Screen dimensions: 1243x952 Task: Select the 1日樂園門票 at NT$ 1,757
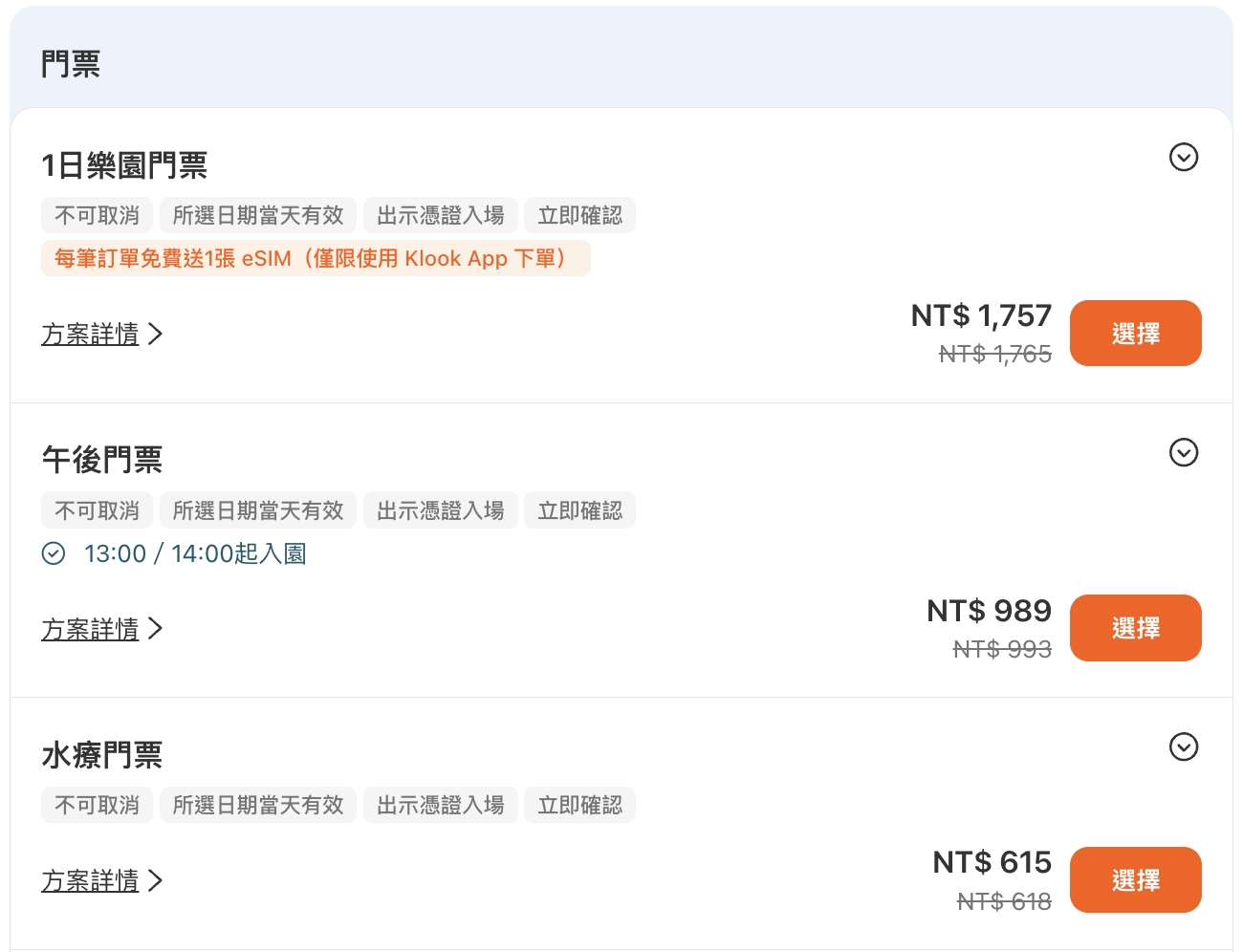[1135, 334]
